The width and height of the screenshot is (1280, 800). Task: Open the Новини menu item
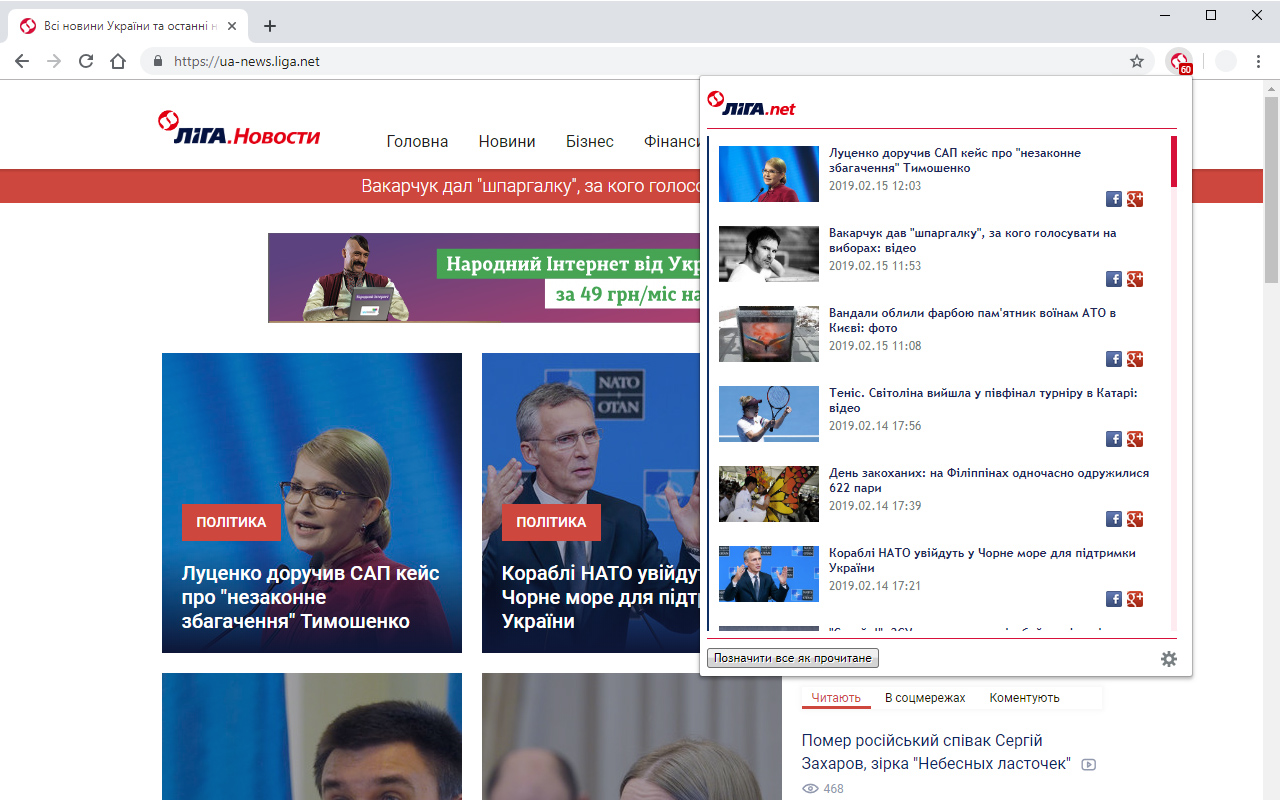pyautogui.click(x=507, y=141)
